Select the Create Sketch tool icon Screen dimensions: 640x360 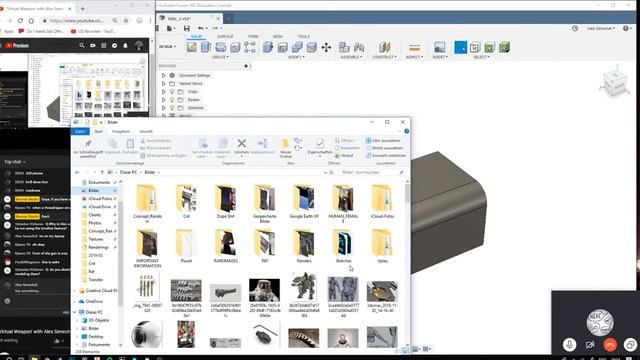point(191,47)
